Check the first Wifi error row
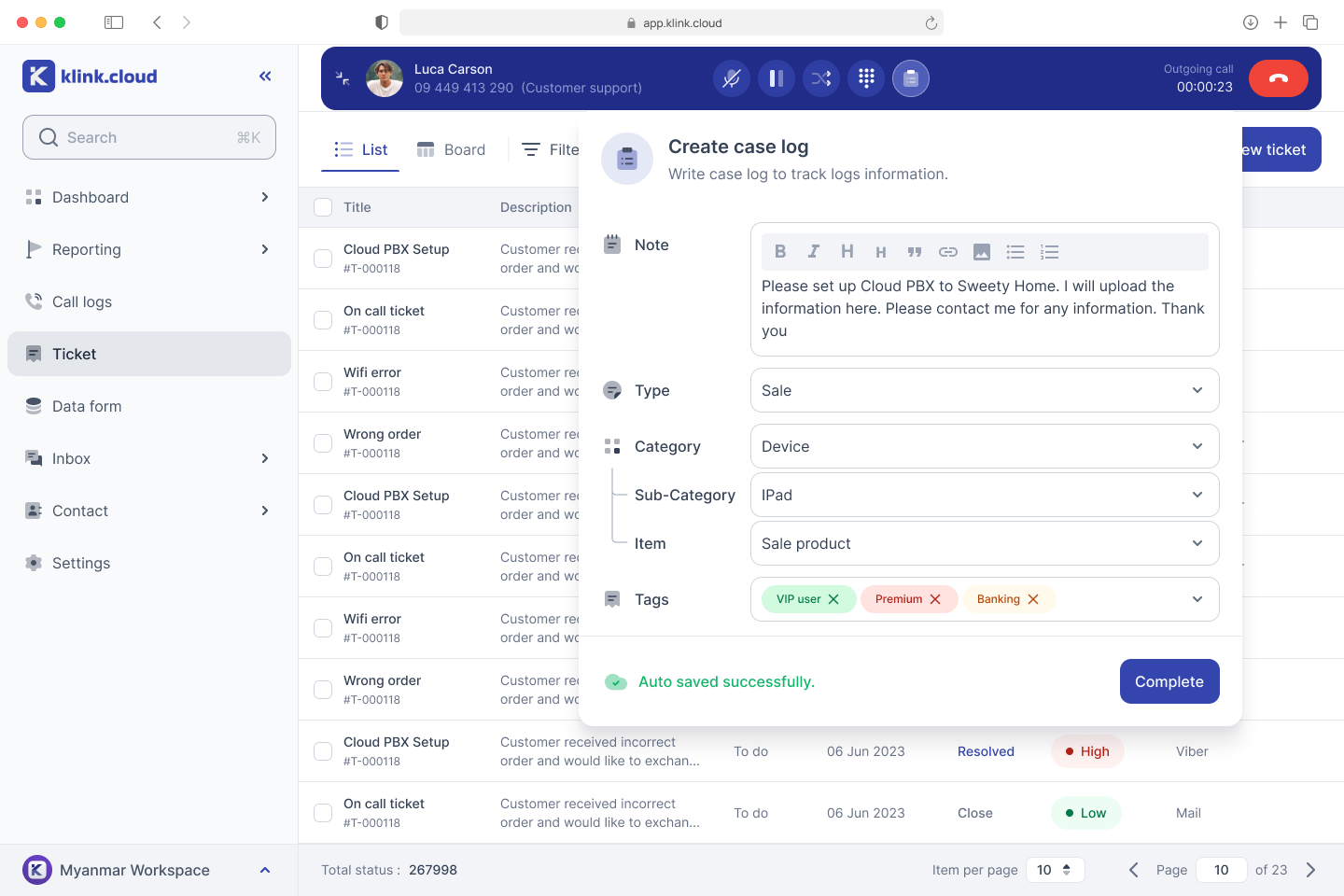Image resolution: width=1344 pixels, height=896 pixels. click(x=323, y=382)
